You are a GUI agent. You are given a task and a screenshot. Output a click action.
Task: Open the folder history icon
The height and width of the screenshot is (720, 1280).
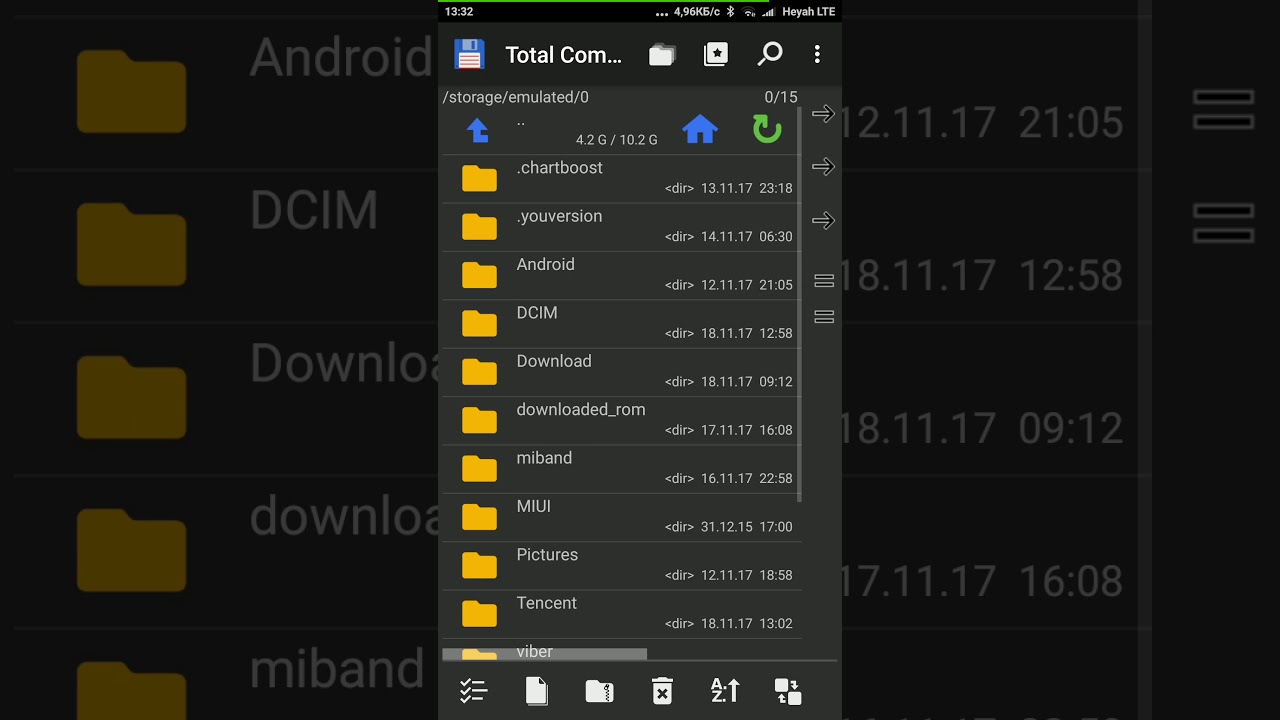click(x=662, y=55)
